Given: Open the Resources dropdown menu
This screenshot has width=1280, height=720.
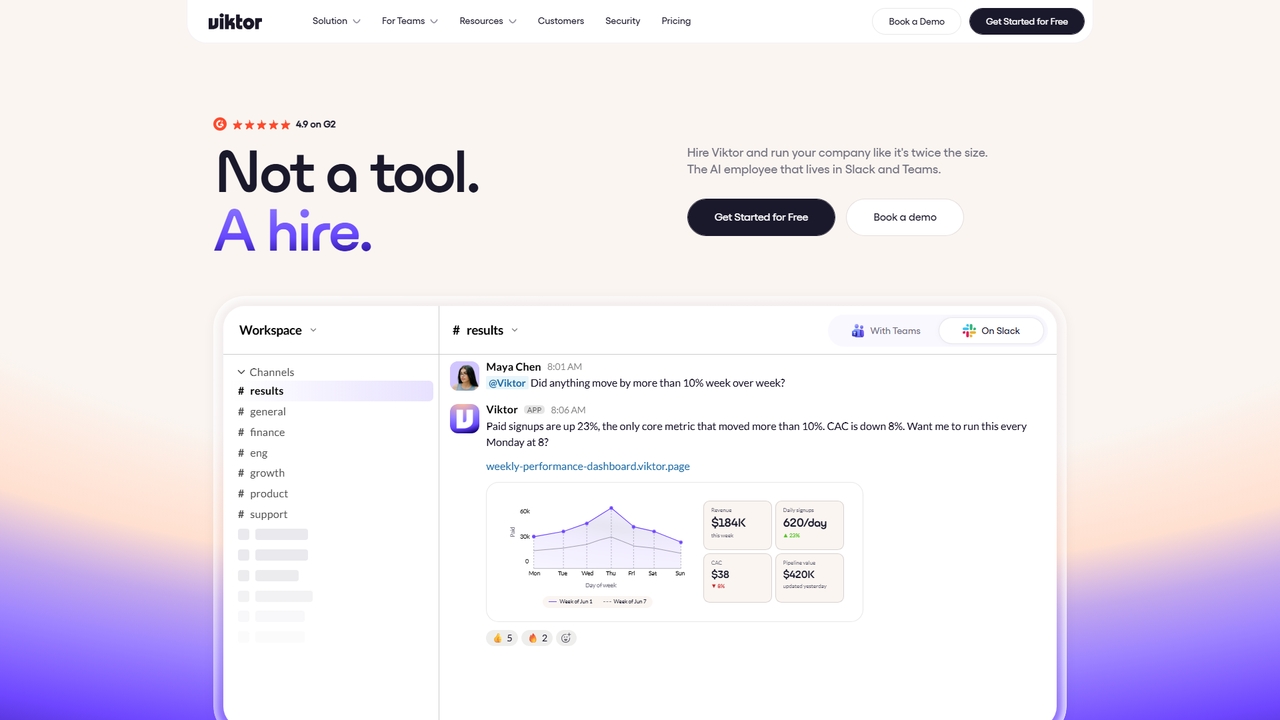Looking at the screenshot, I should pyautogui.click(x=488, y=21).
